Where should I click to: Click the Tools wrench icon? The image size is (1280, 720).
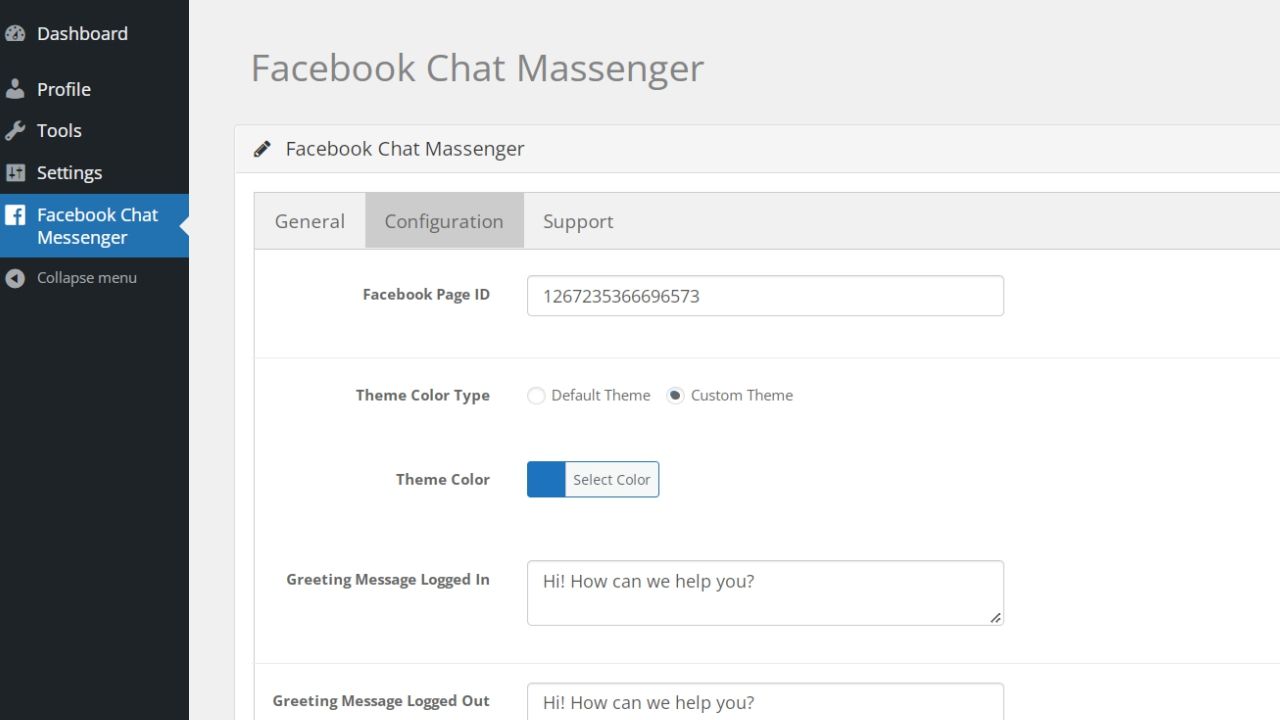15,131
